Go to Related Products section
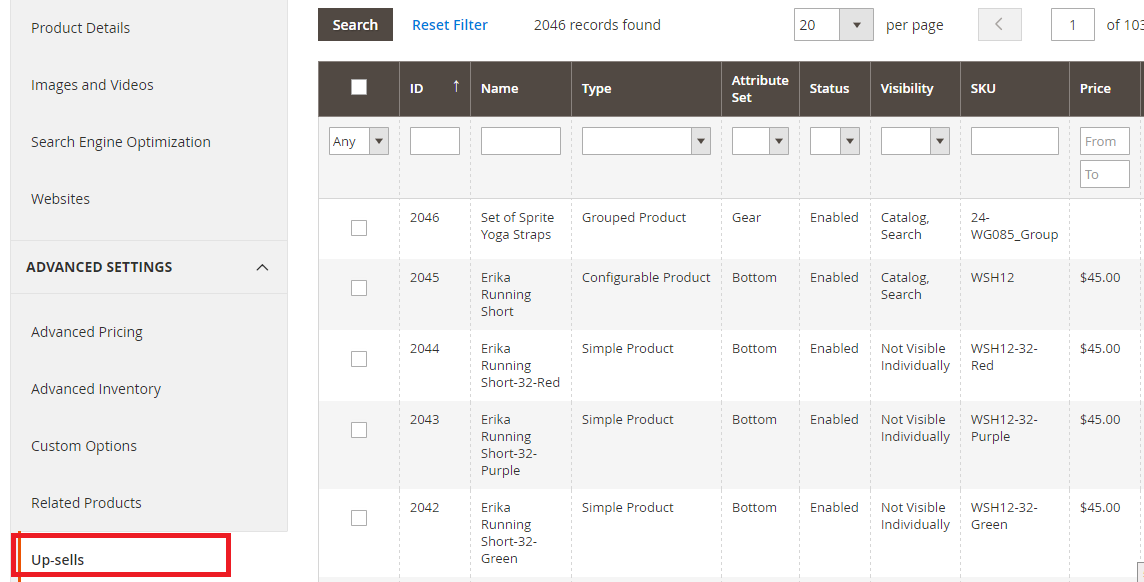Viewport: 1144px width, 582px height. click(x=86, y=503)
